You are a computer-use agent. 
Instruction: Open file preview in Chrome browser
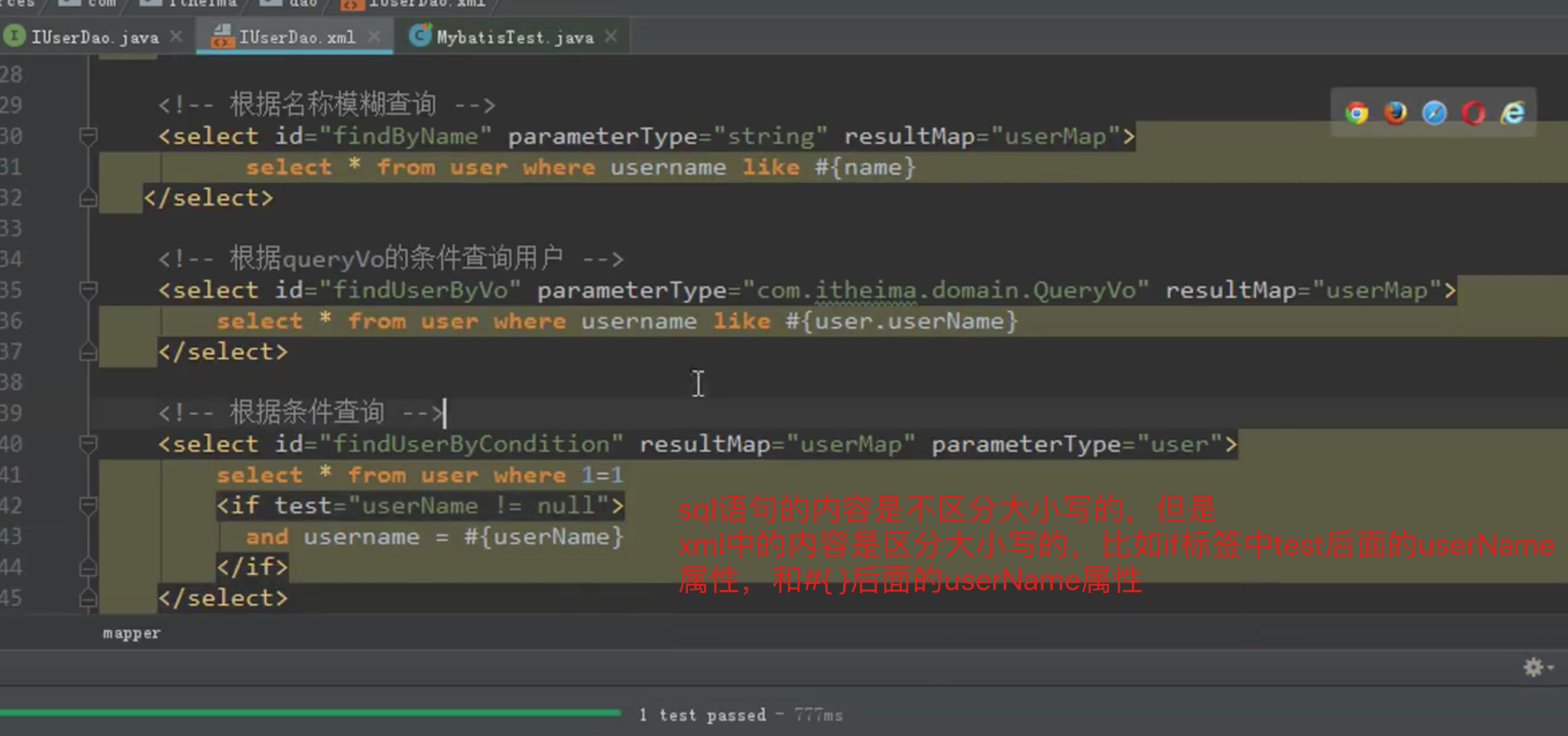(1357, 113)
